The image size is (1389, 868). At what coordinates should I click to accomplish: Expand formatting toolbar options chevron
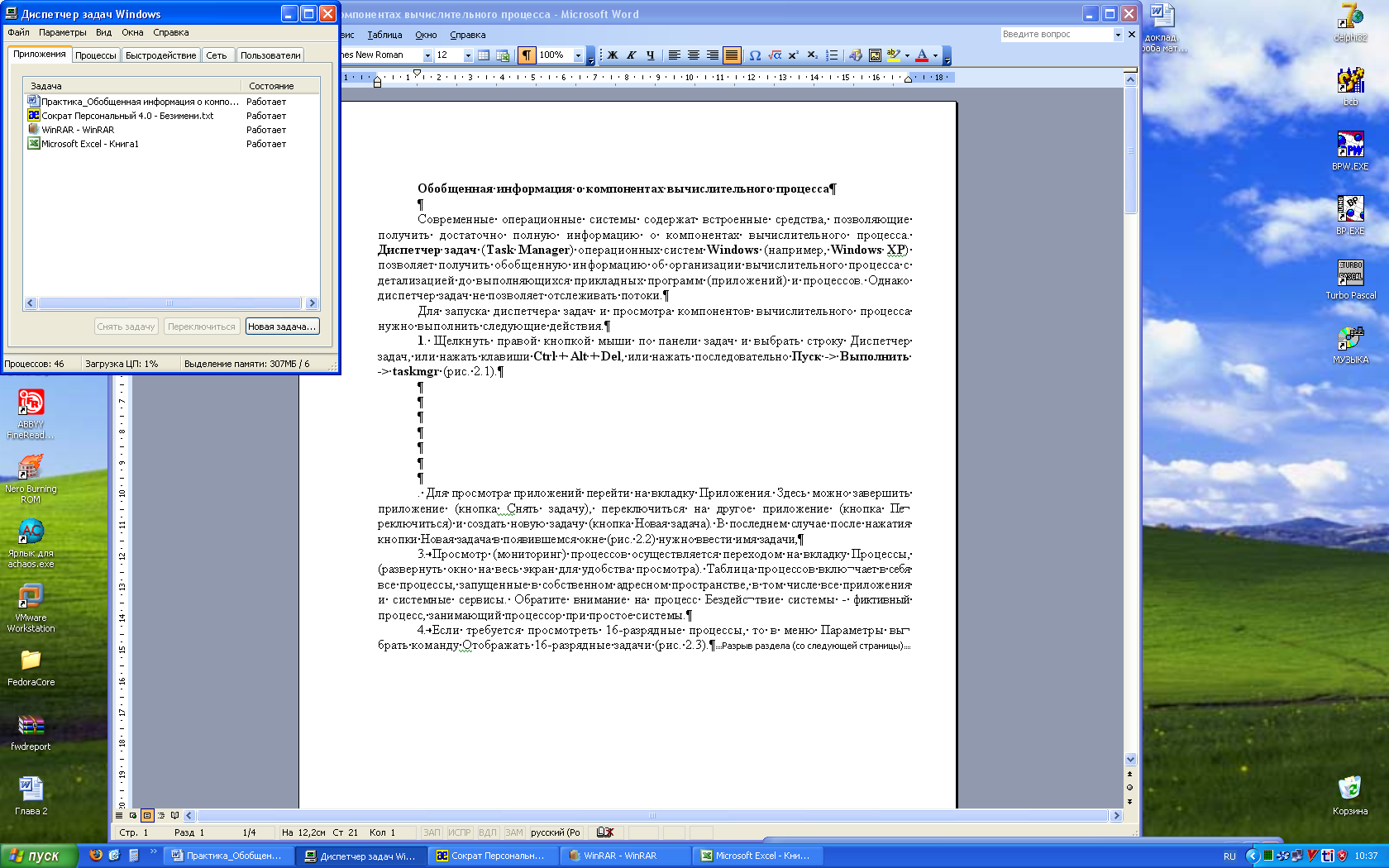[947, 55]
